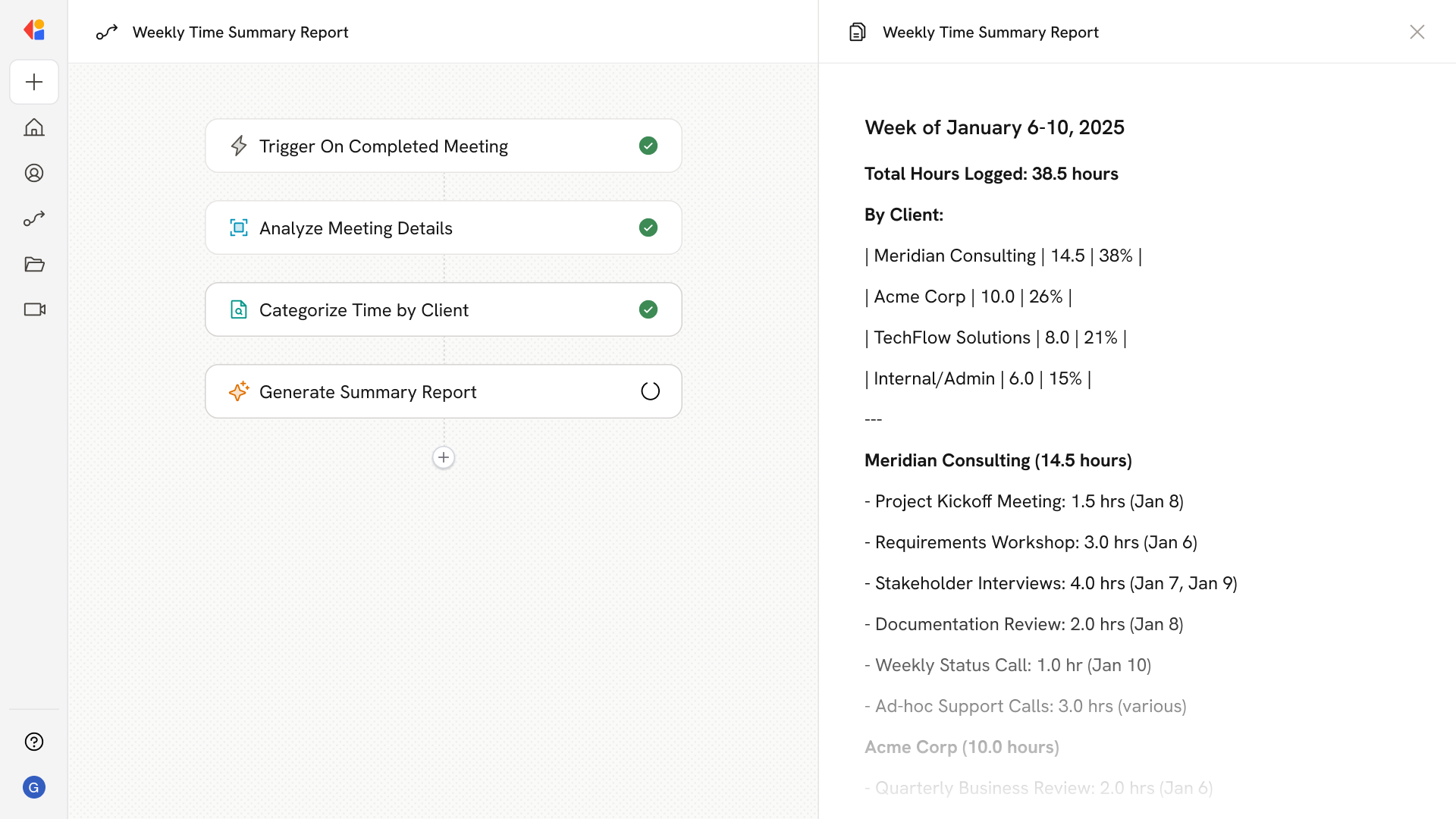The width and height of the screenshot is (1456, 819).
Task: Select the Meetings video camera icon
Action: (x=34, y=309)
